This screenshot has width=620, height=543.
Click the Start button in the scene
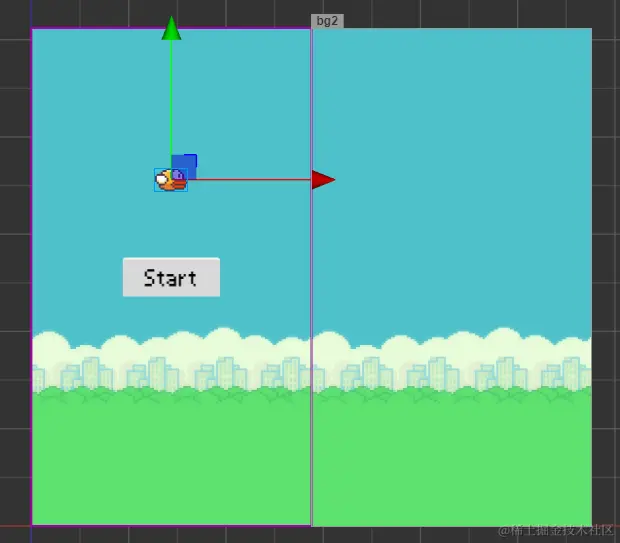point(171,277)
